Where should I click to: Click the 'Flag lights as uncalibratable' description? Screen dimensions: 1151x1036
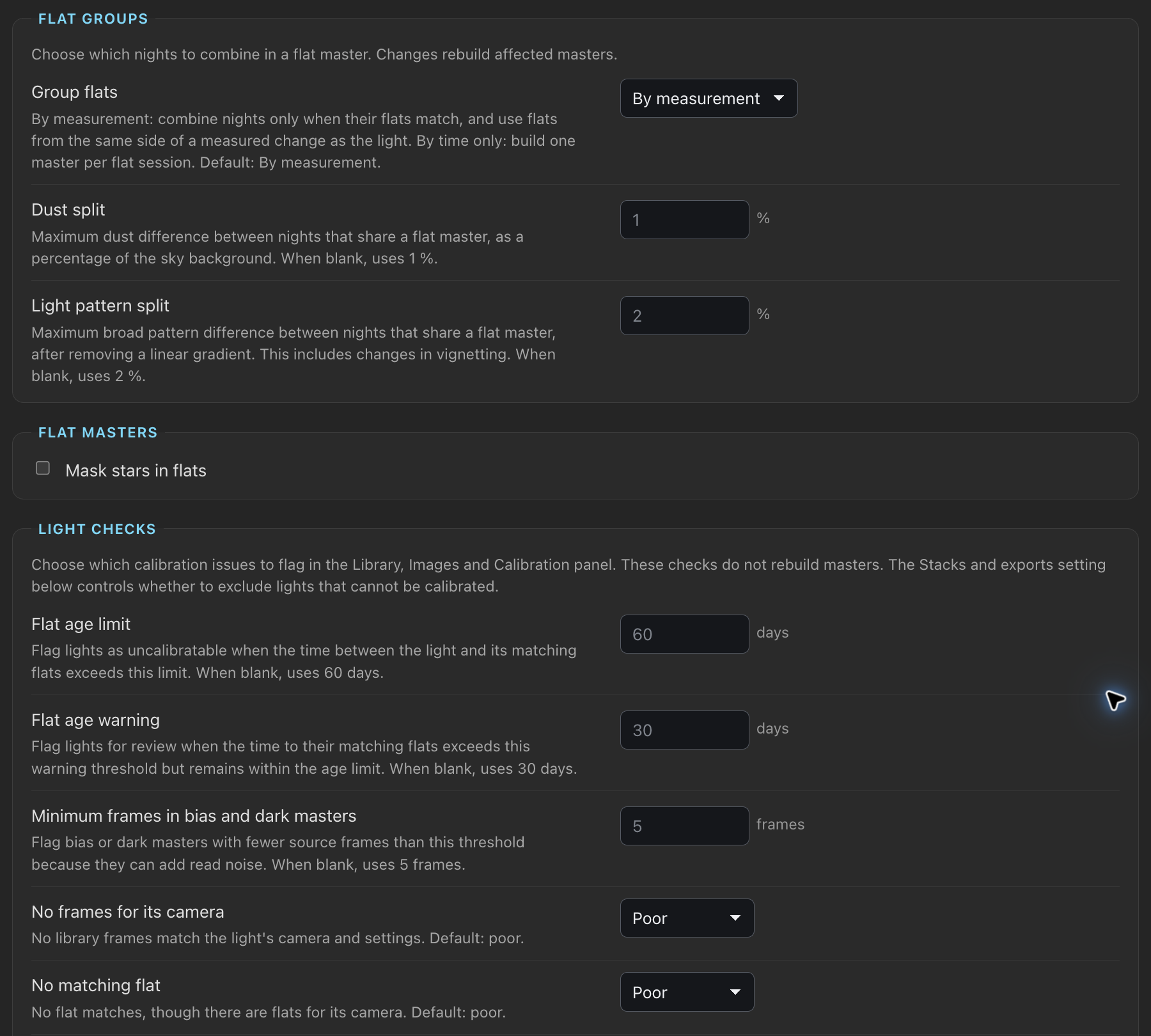[304, 661]
